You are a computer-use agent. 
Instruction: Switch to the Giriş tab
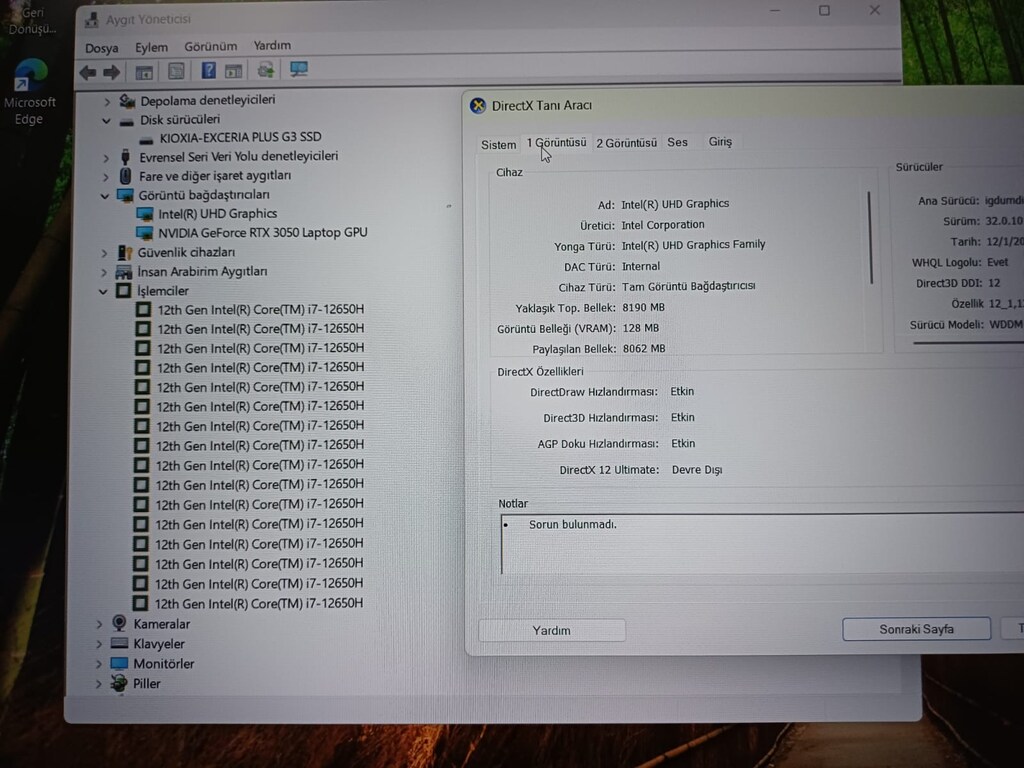coord(720,142)
